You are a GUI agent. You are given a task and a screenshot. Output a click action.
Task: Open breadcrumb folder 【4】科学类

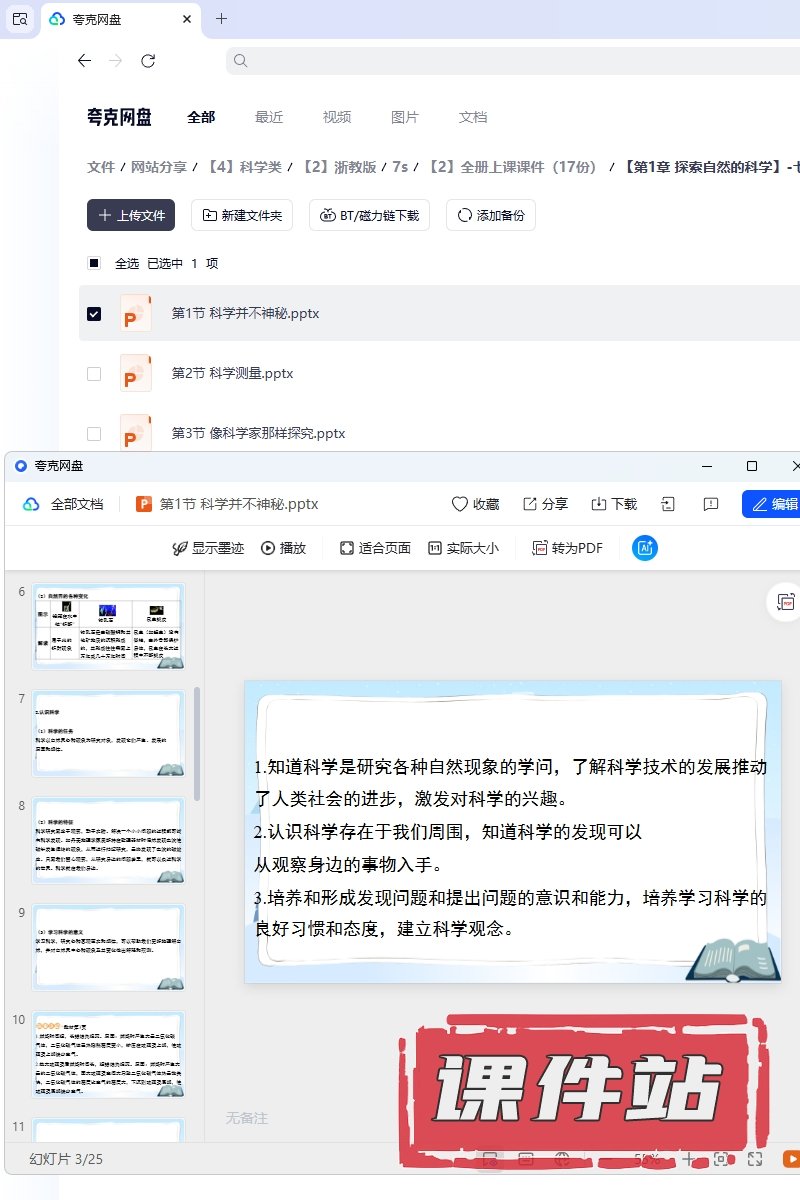(x=244, y=167)
